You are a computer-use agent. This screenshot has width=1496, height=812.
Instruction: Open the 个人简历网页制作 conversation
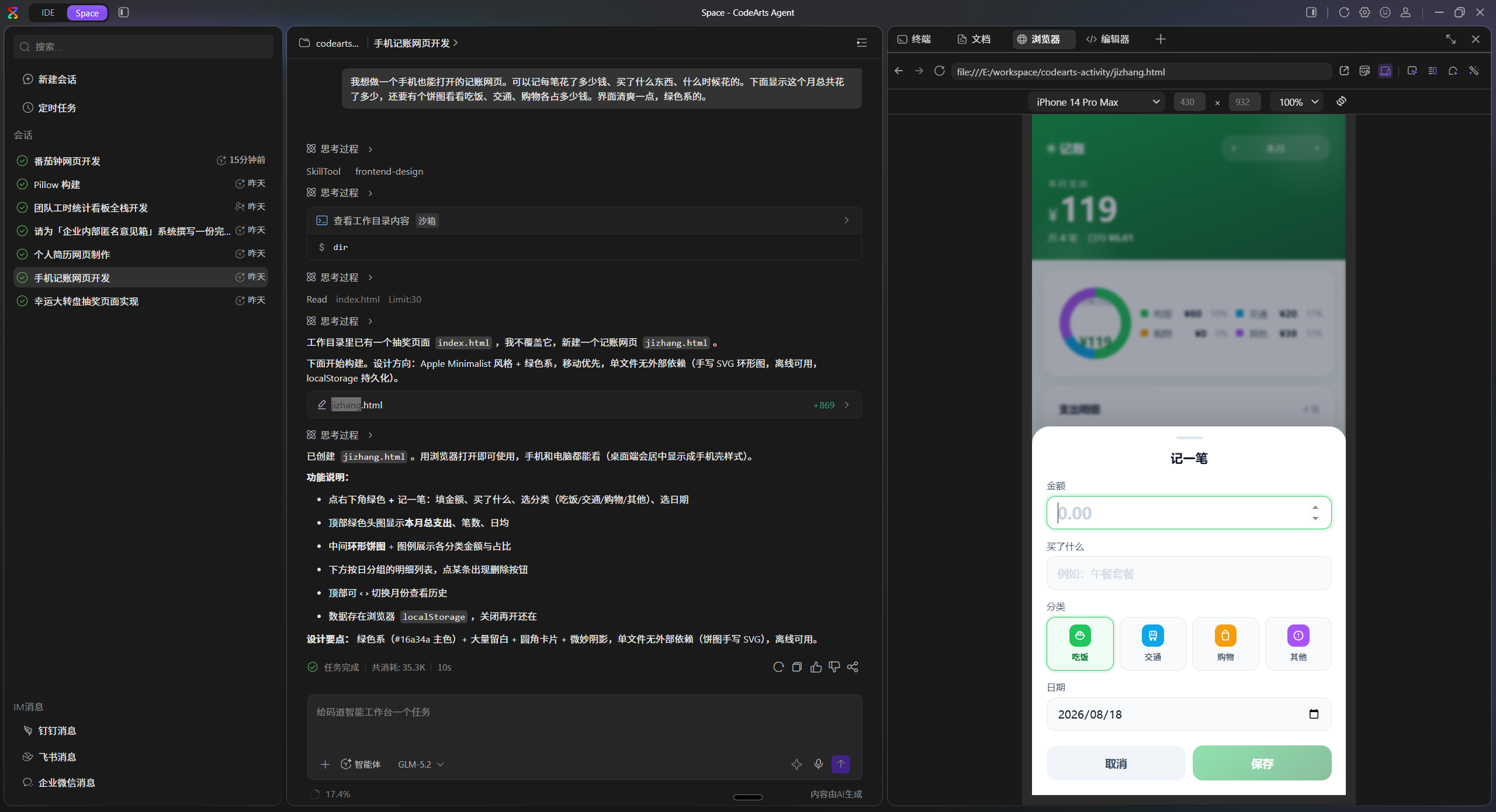pyautogui.click(x=140, y=254)
